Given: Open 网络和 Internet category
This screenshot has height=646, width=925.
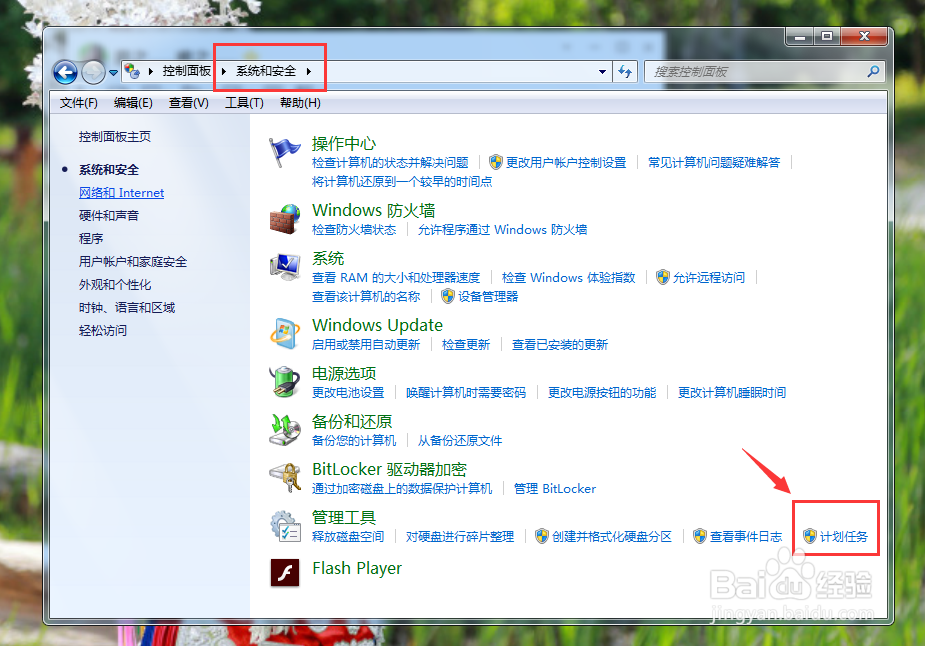Looking at the screenshot, I should [x=122, y=193].
